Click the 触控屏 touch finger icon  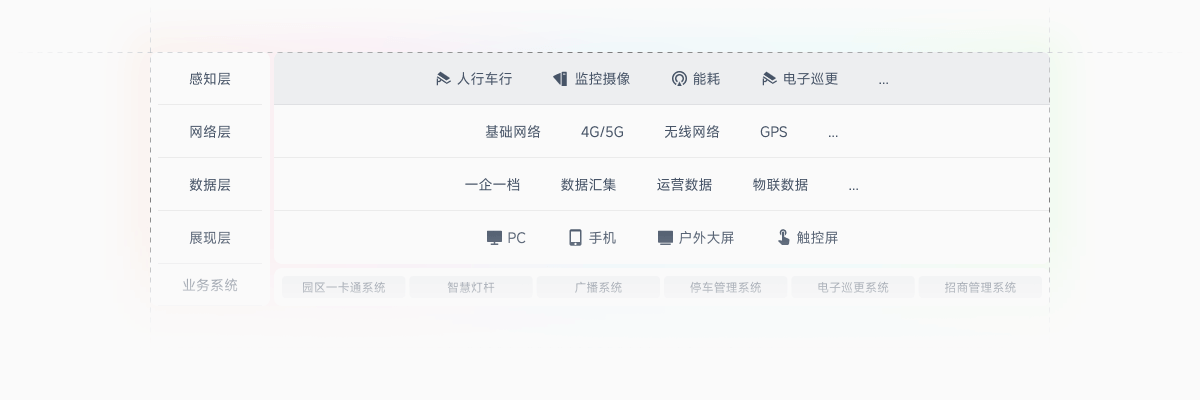tap(784, 238)
